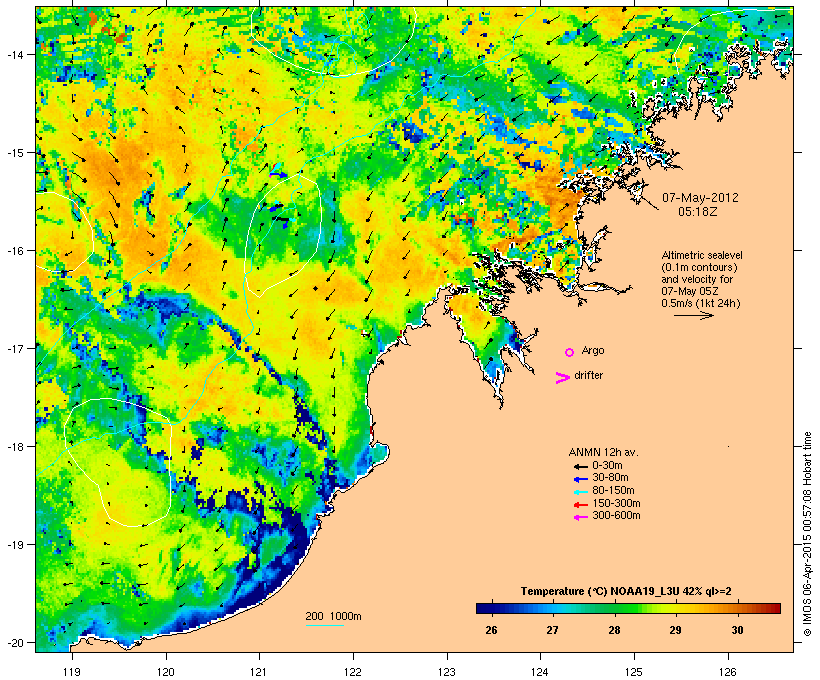Click the colorbar tick label 27
The height and width of the screenshot is (680, 820).
(x=553, y=630)
